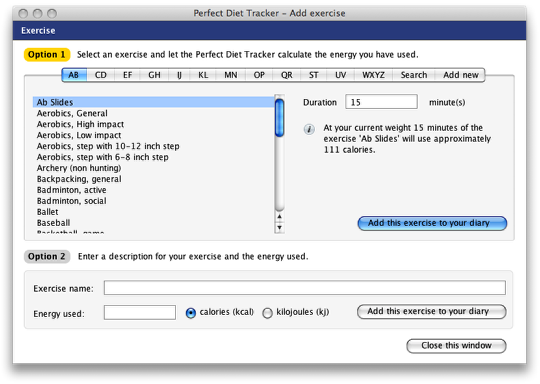
Task: Open the EF exercise tab
Action: click(x=127, y=75)
